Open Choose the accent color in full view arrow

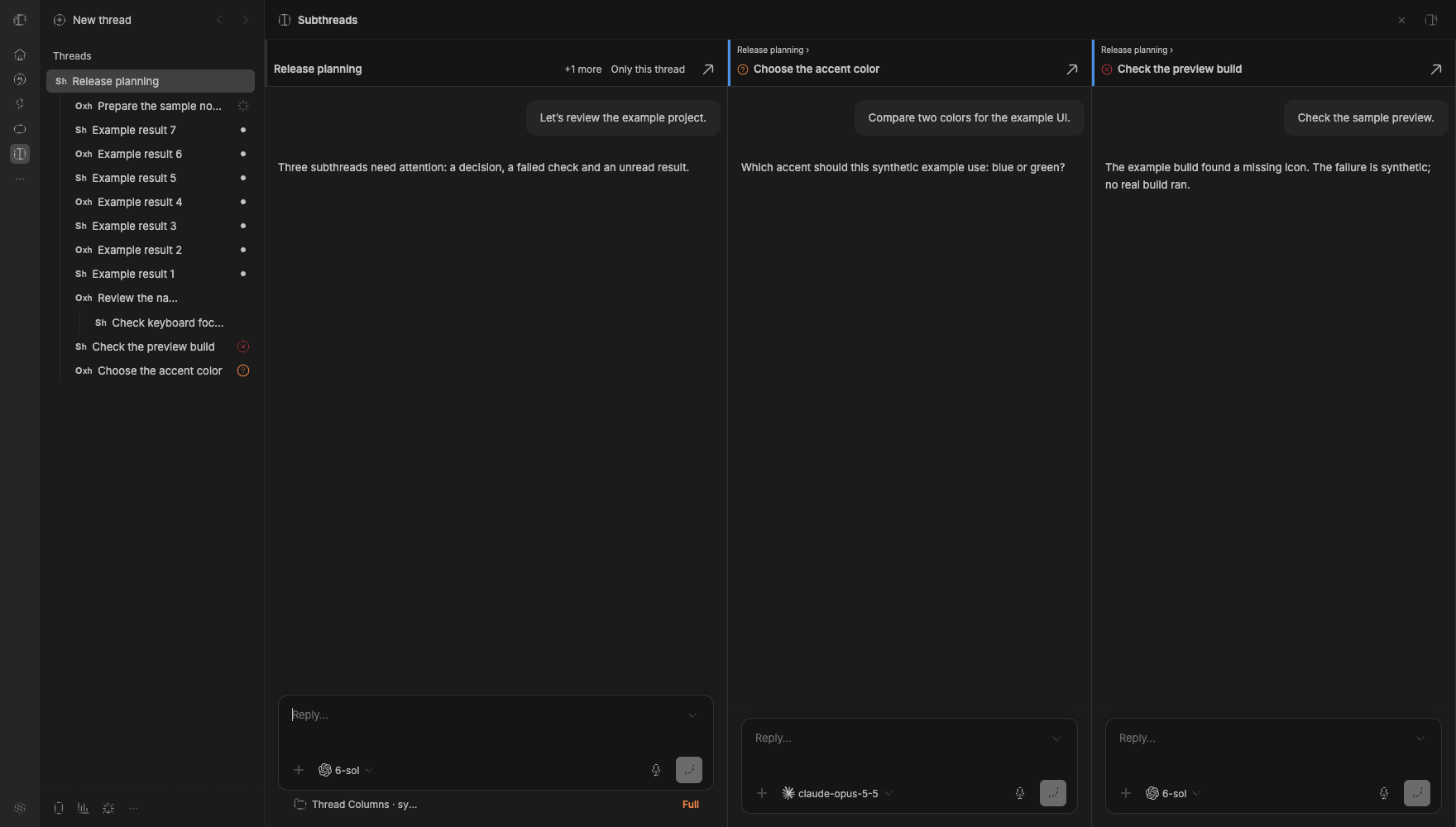click(x=1072, y=69)
